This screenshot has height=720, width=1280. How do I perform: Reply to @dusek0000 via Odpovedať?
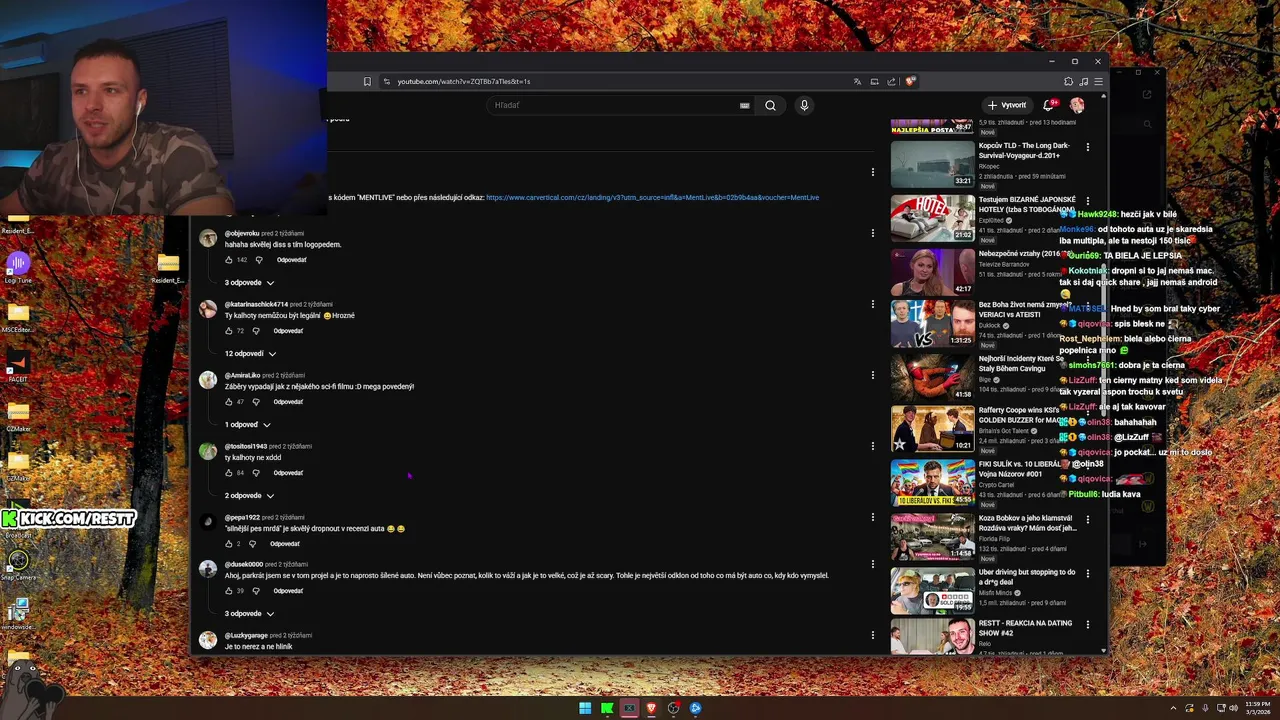(288, 591)
